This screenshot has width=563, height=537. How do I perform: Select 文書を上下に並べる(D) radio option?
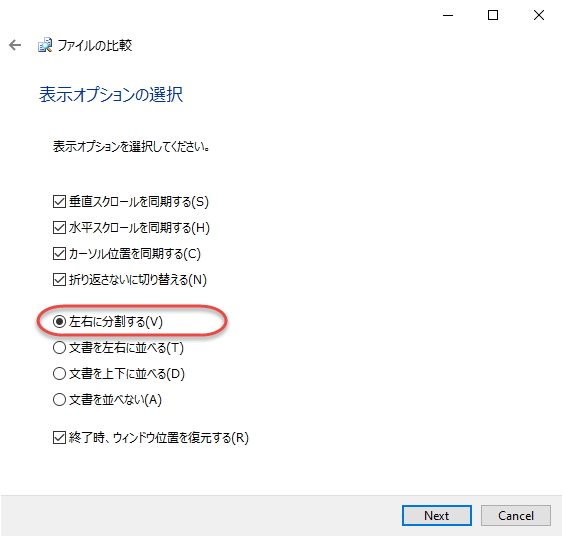(x=59, y=374)
